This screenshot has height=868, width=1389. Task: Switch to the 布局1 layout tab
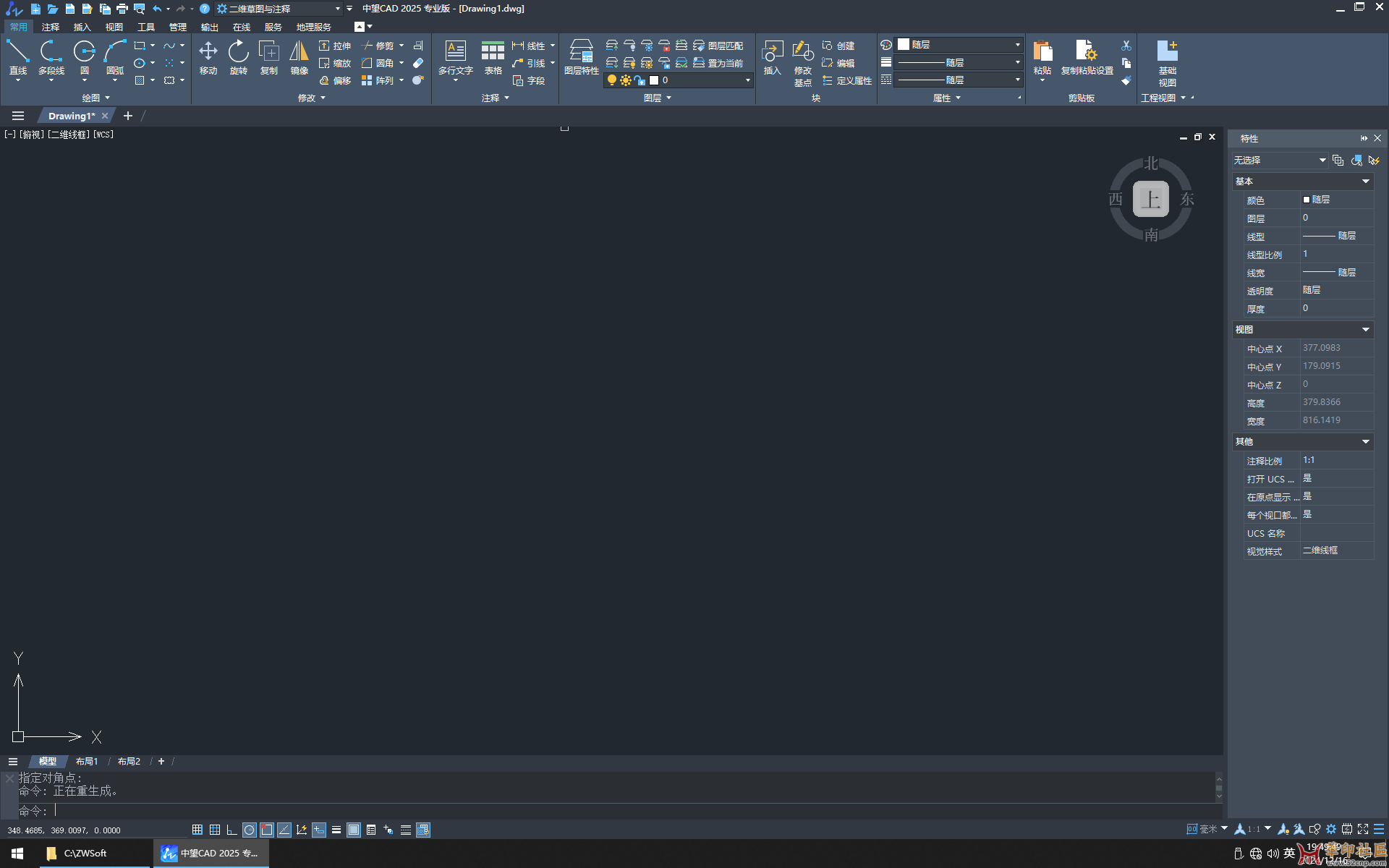point(87,761)
